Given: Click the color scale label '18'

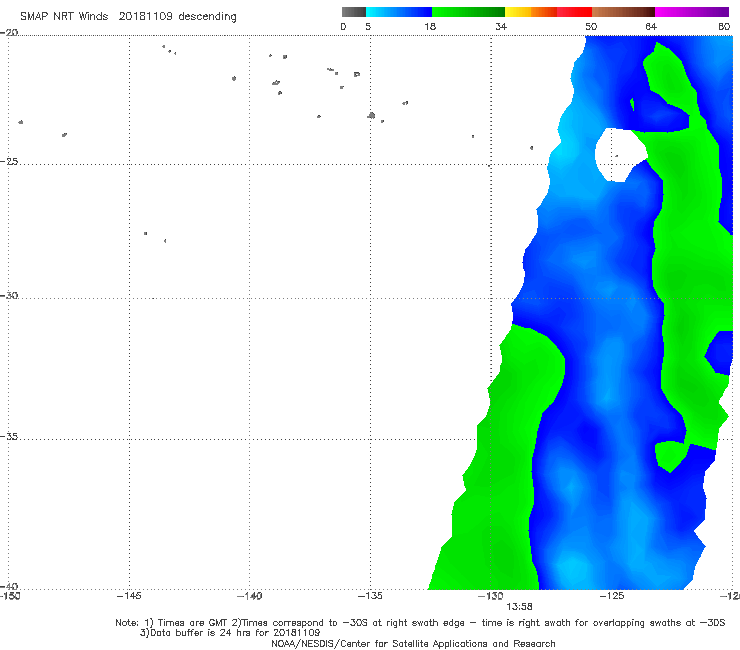Looking at the screenshot, I should point(430,26).
